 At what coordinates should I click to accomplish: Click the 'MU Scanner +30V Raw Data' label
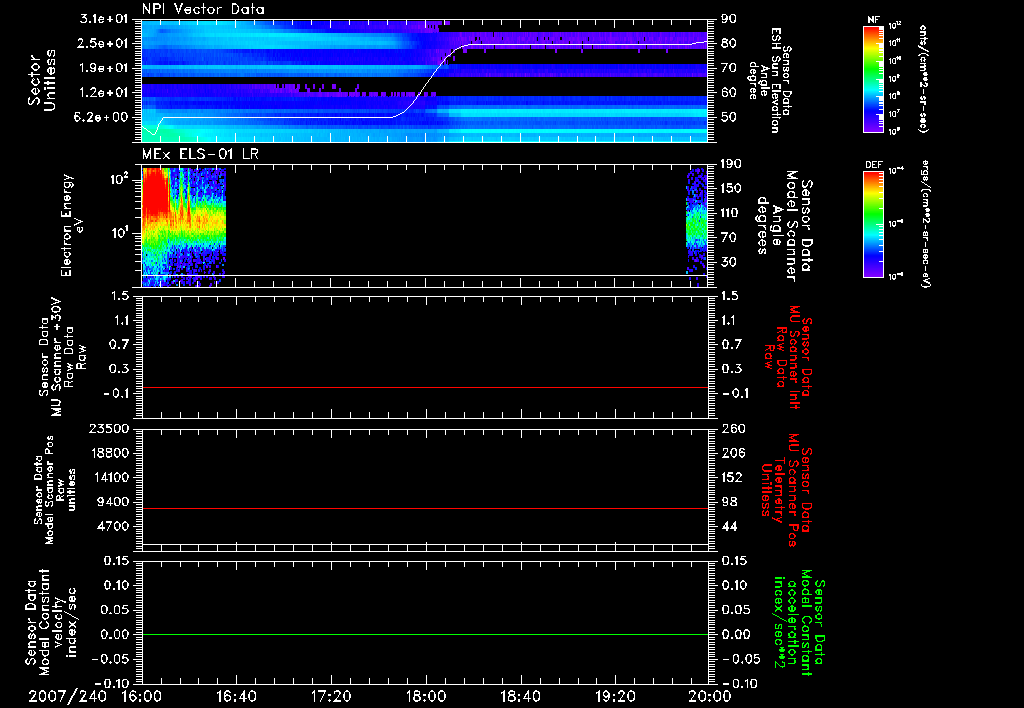pos(62,356)
